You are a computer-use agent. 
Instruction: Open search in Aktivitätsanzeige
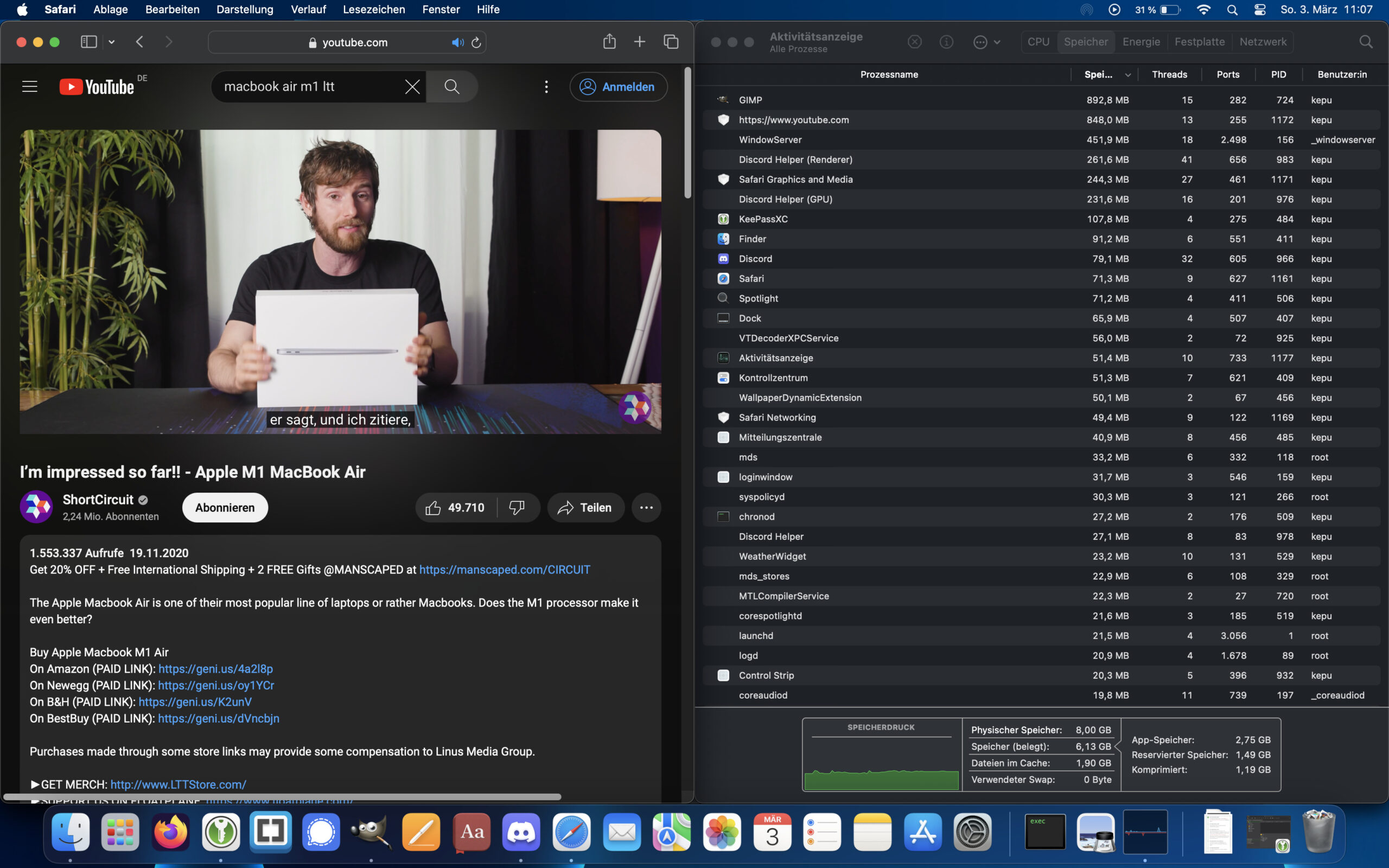point(1366,42)
